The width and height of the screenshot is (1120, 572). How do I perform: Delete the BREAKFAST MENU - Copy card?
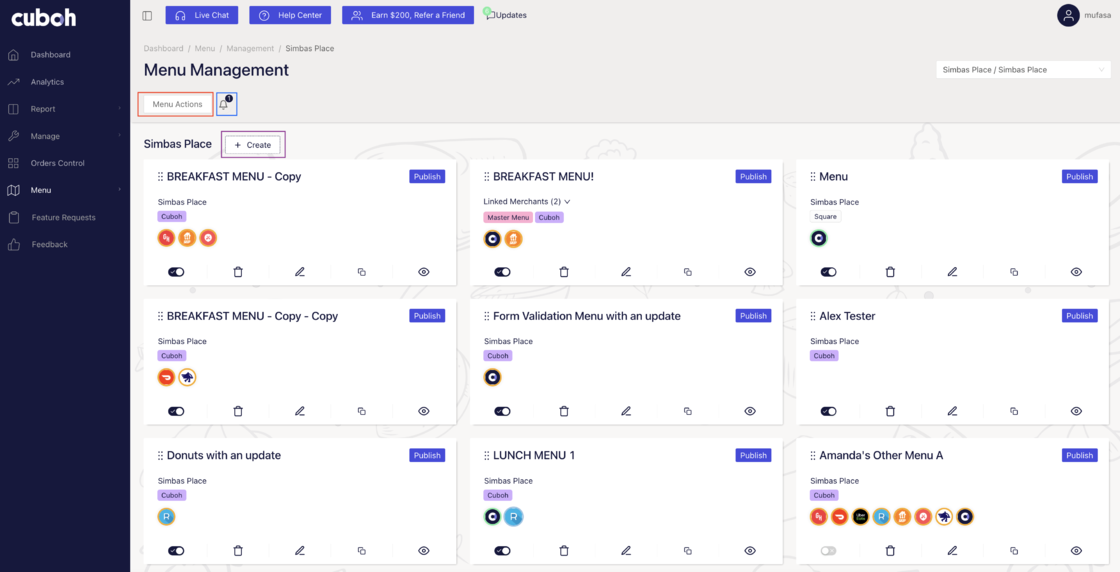tap(238, 272)
